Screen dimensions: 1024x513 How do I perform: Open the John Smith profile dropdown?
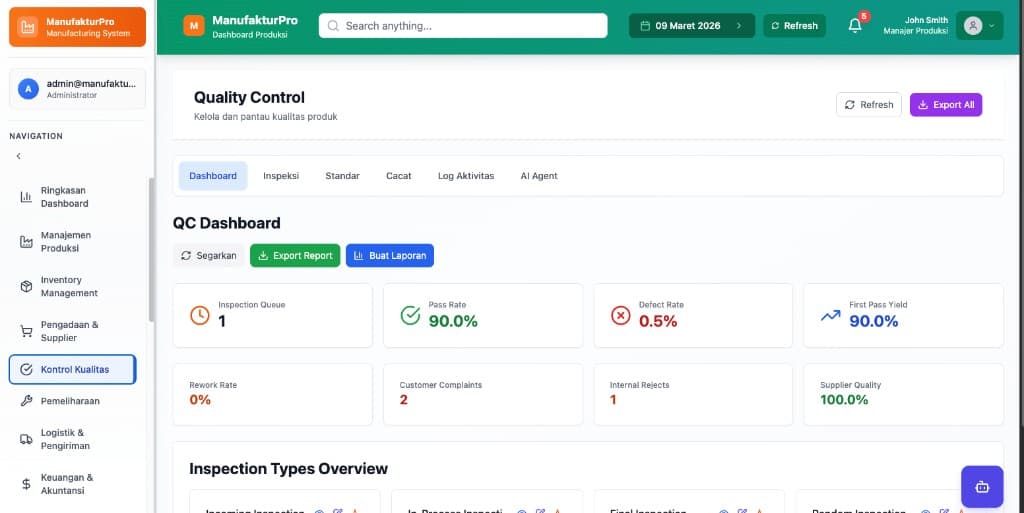click(979, 26)
